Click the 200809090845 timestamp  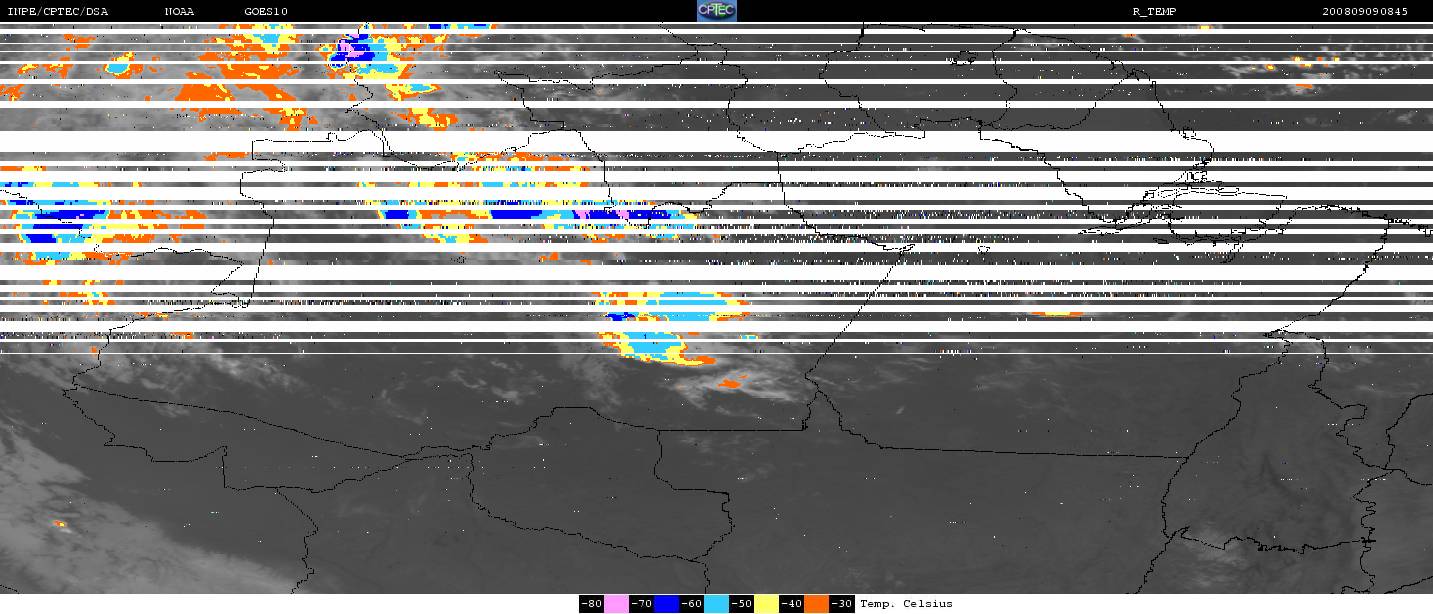point(1365,12)
